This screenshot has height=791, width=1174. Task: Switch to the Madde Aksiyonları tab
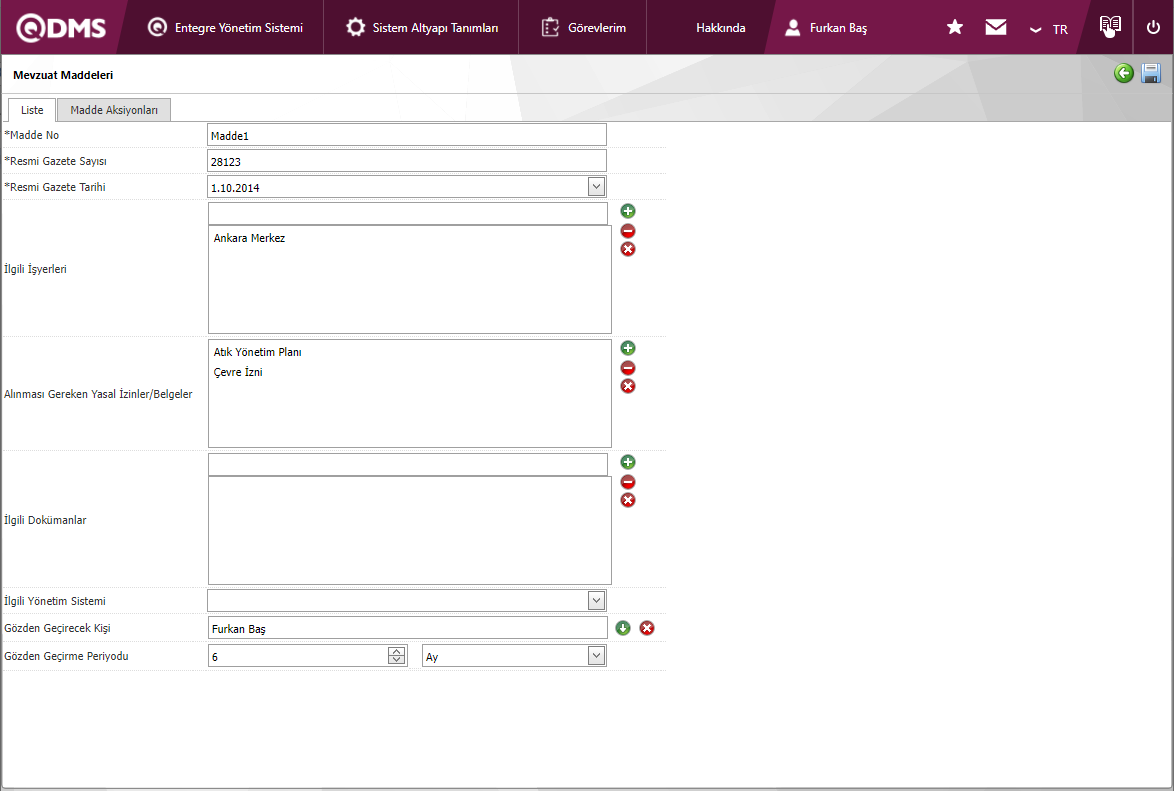coord(114,110)
